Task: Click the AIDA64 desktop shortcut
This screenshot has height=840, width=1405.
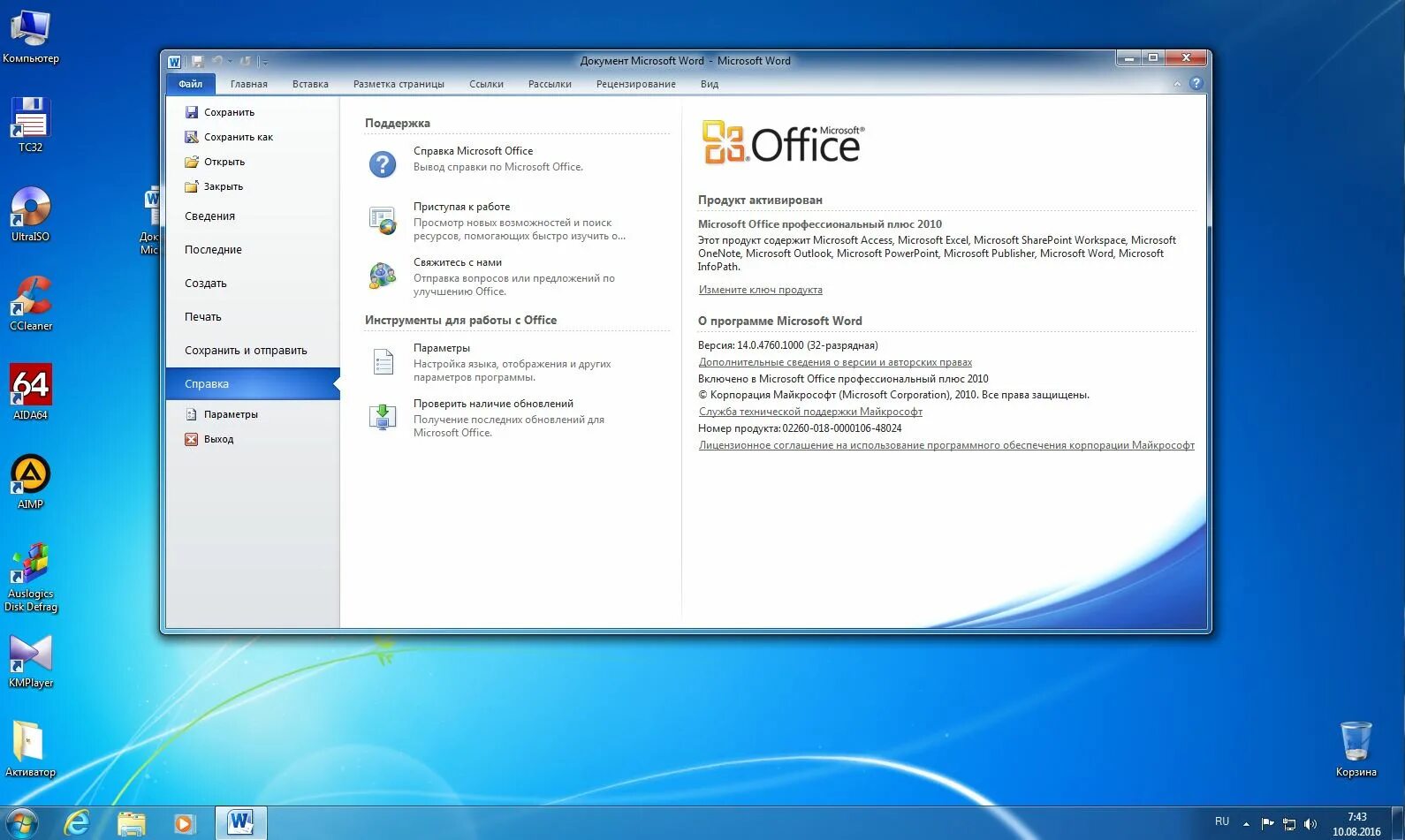Action: [x=31, y=392]
